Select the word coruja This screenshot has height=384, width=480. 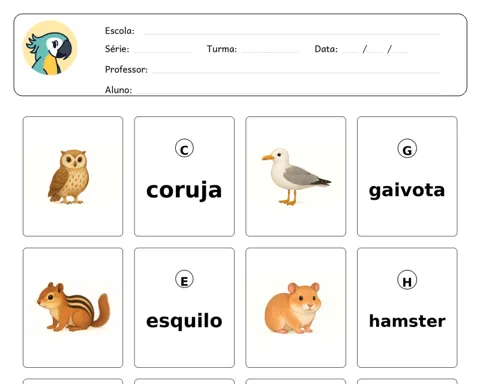(184, 191)
